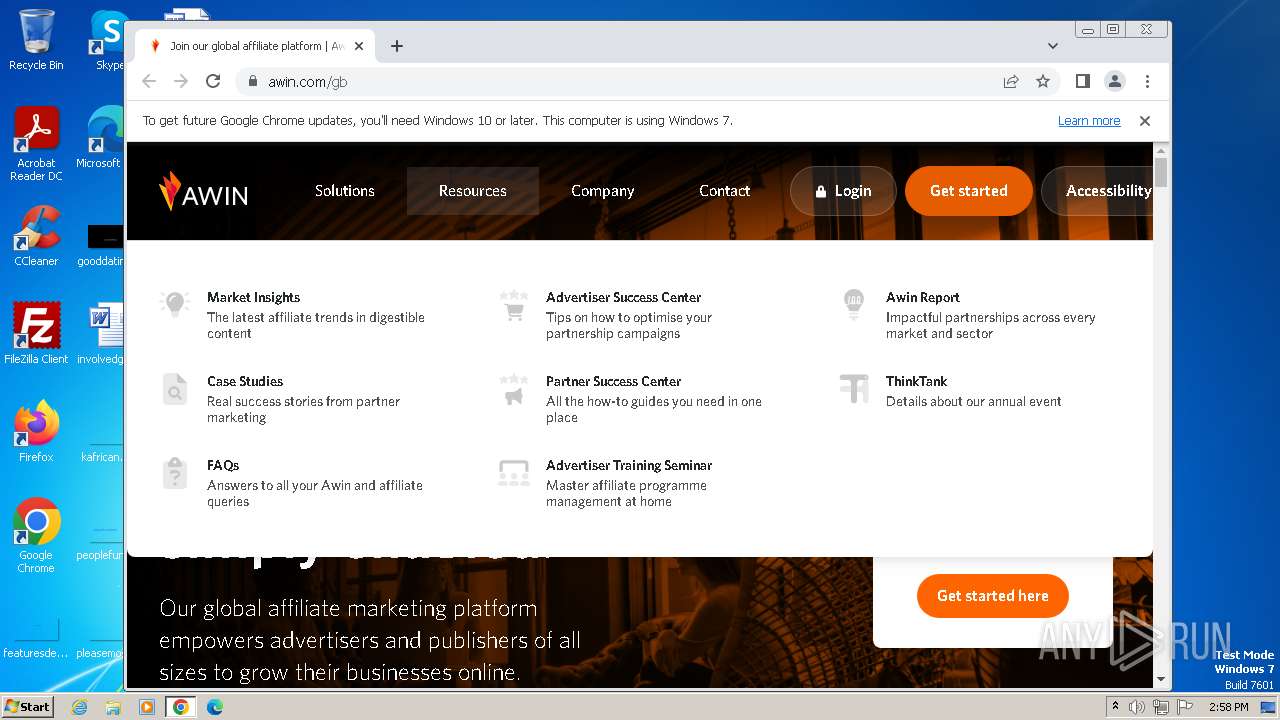
Task: Click the scrollbar down arrow
Action: (1161, 679)
